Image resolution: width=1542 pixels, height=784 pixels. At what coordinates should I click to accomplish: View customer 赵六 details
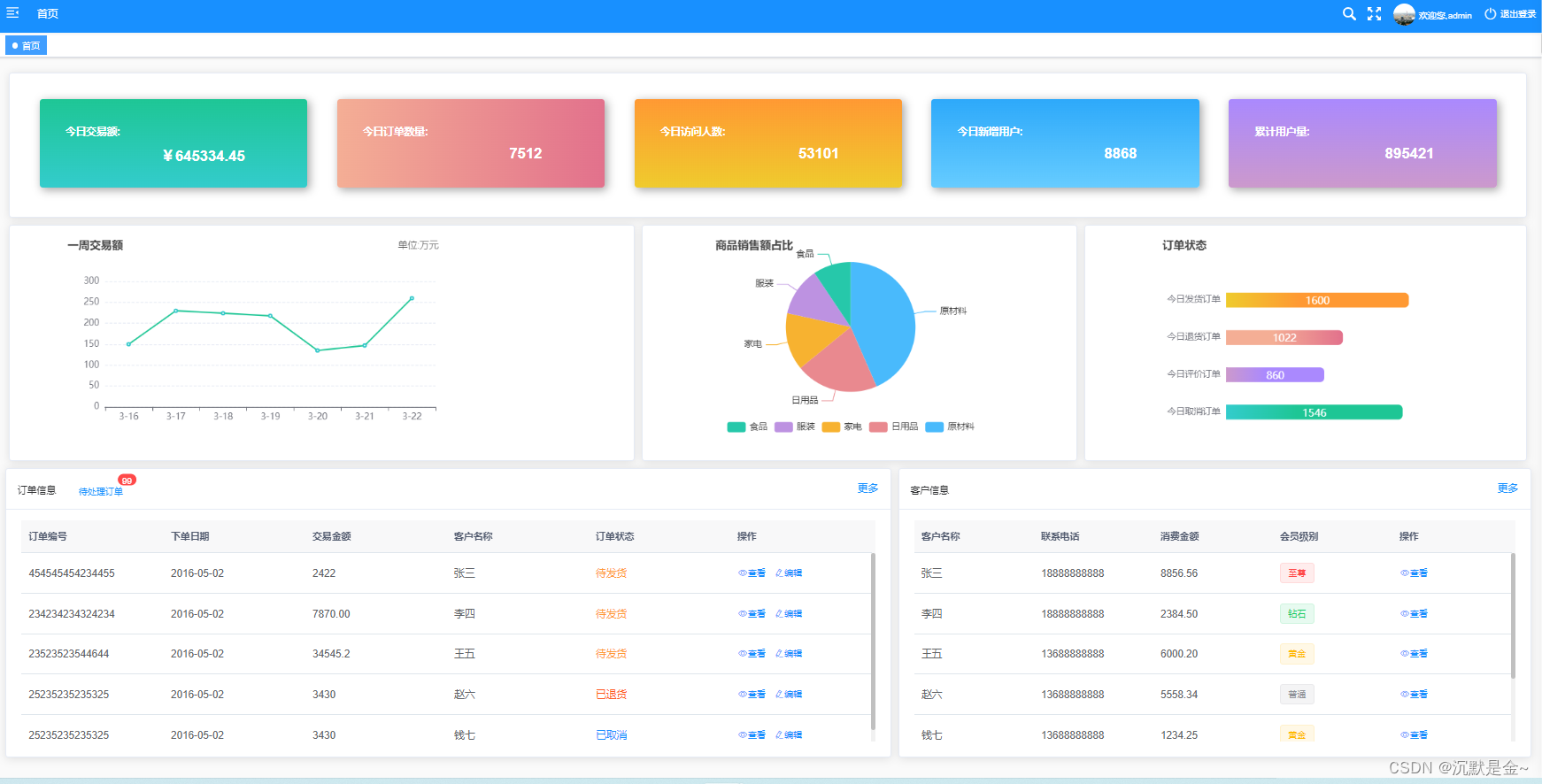(x=1415, y=695)
